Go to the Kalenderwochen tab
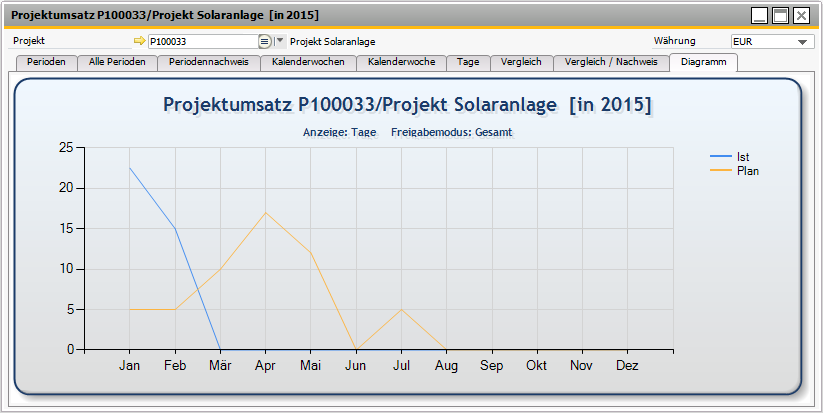This screenshot has height=413, width=823. 308,62
